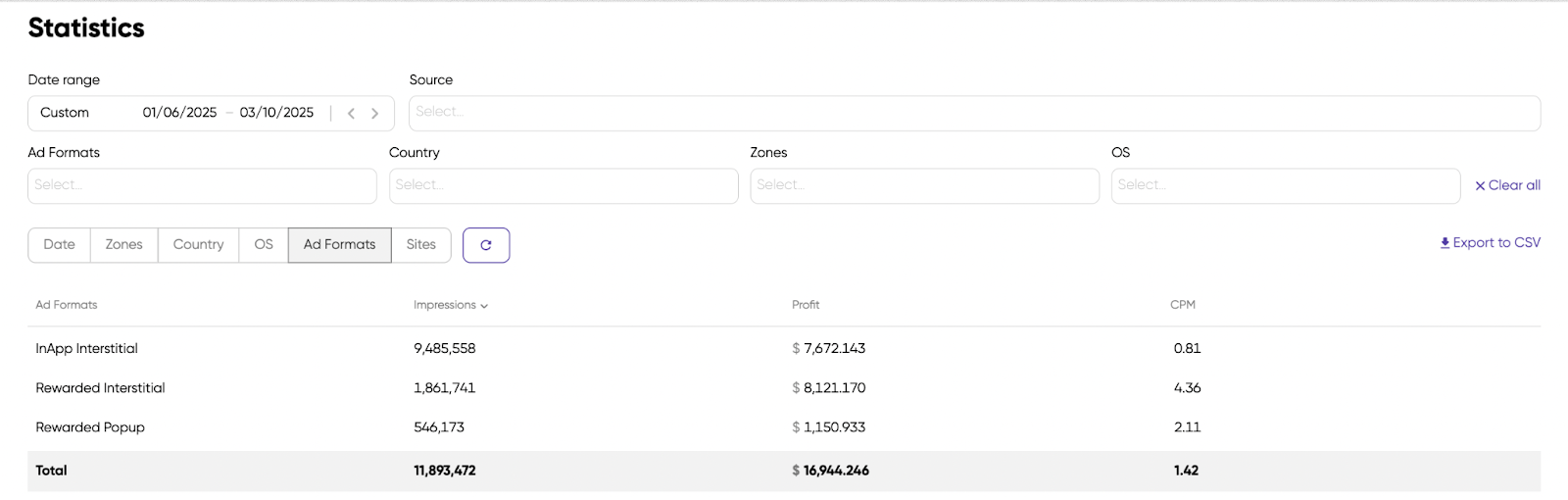
Task: Switch to the Zones grouping tab
Action: coord(123,245)
